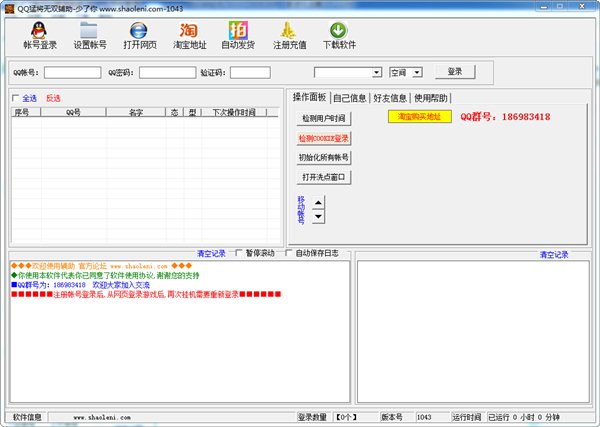
Task: Open the 使用帮助 tab
Action: tap(431, 98)
